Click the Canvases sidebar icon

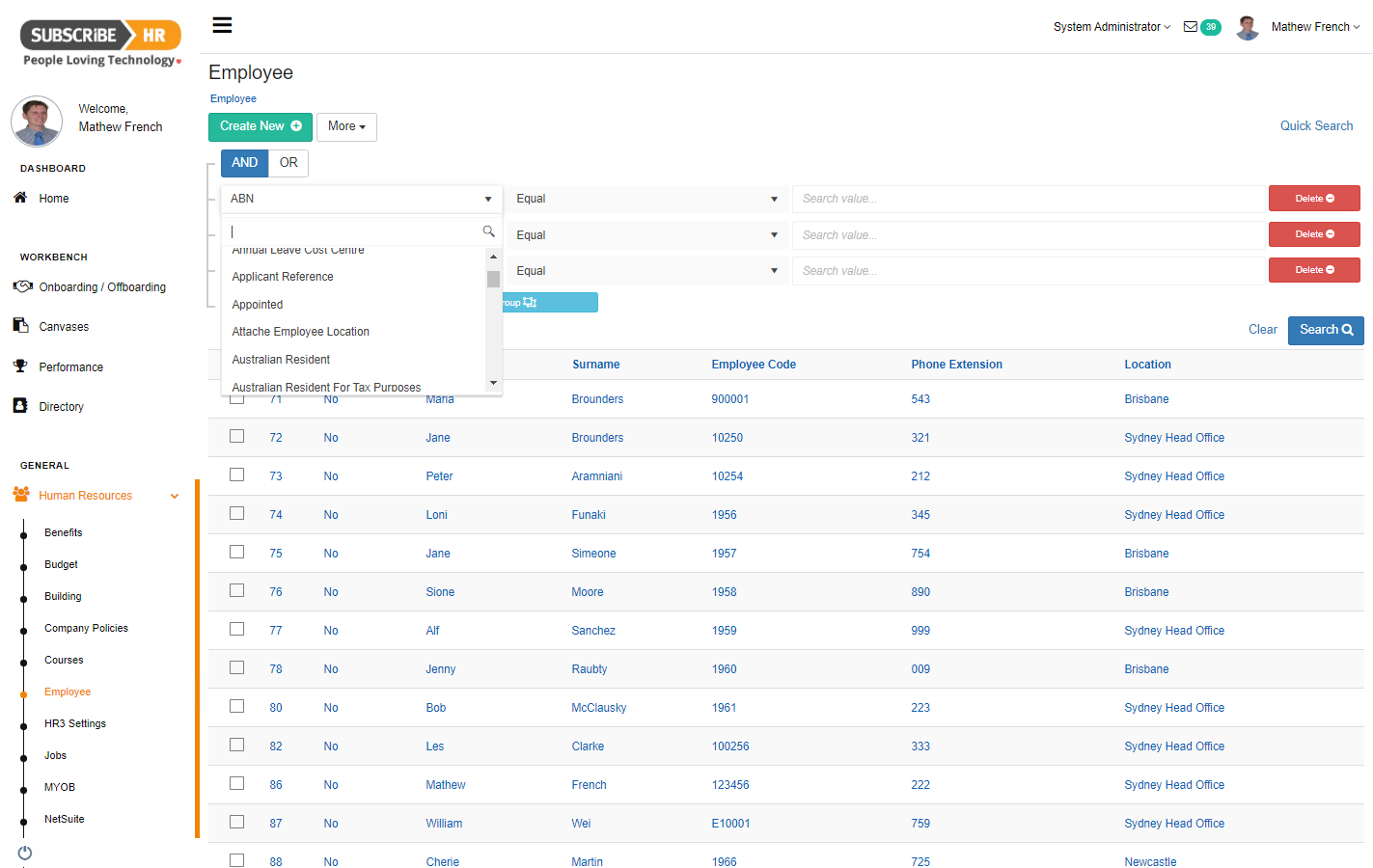coord(22,326)
